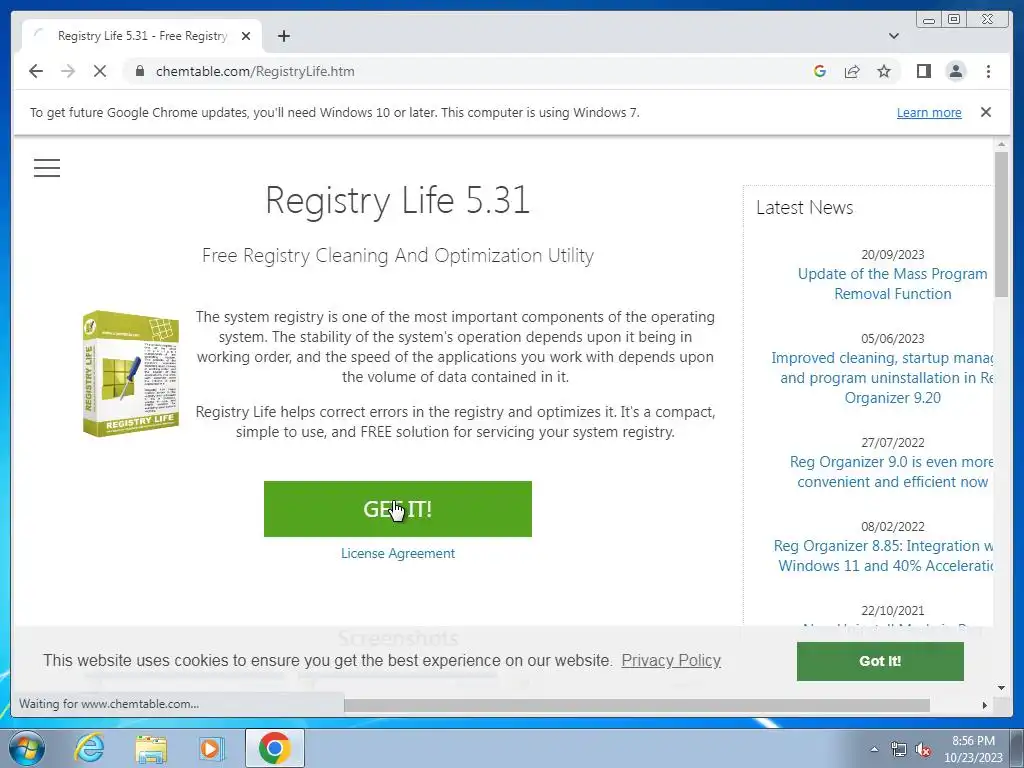Open Improved cleaning, startup news item

coord(882,377)
